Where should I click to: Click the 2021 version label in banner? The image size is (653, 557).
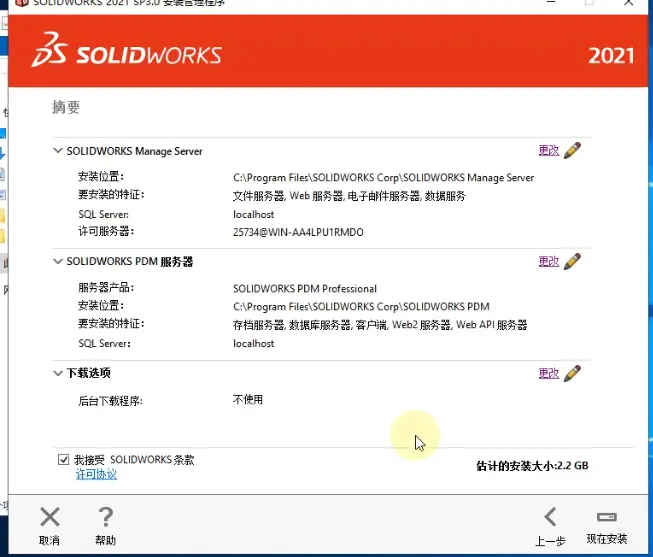(x=611, y=56)
